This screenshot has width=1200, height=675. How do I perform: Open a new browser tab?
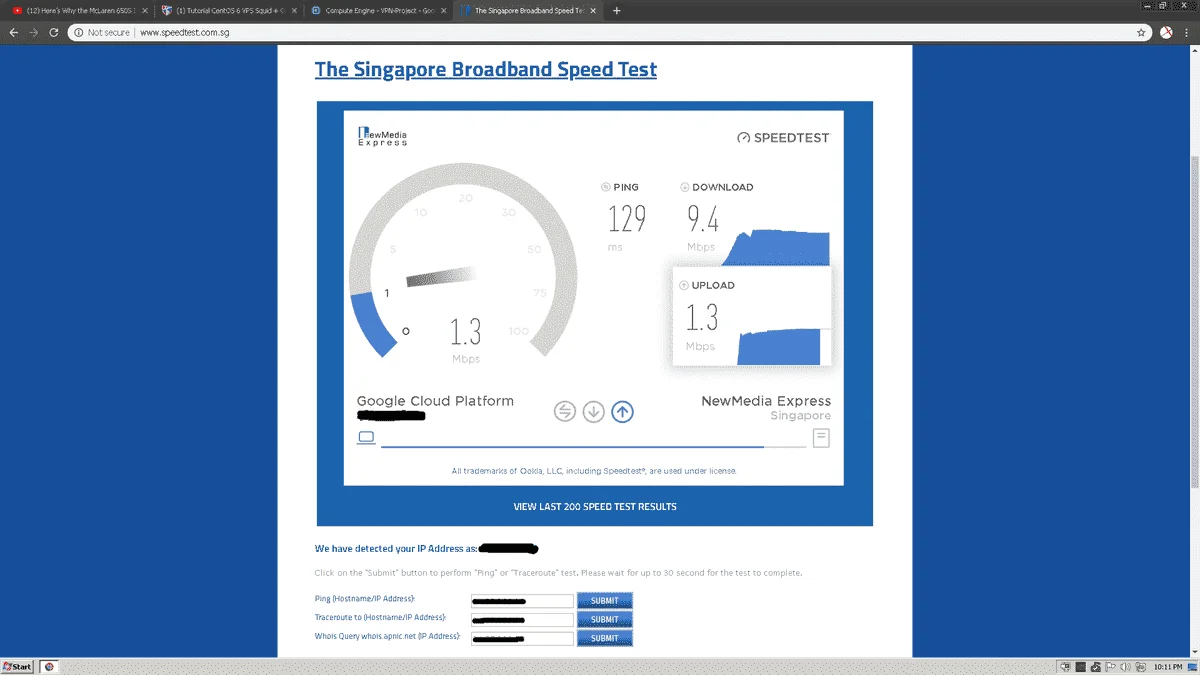[616, 11]
